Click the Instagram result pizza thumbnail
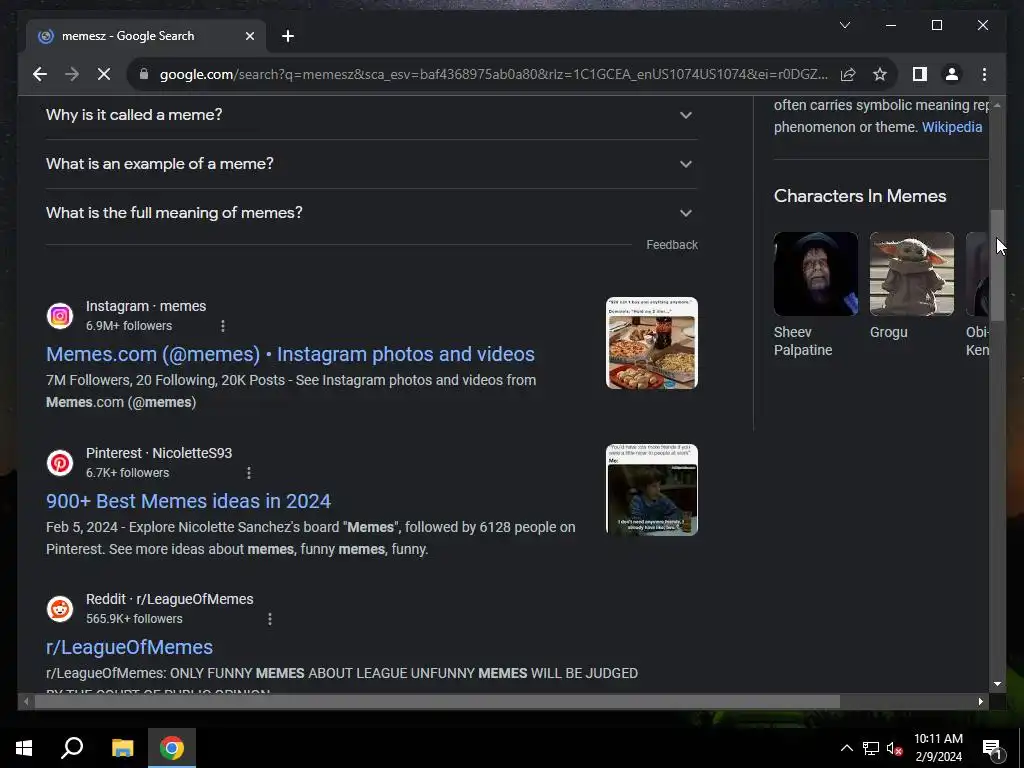 coord(652,344)
